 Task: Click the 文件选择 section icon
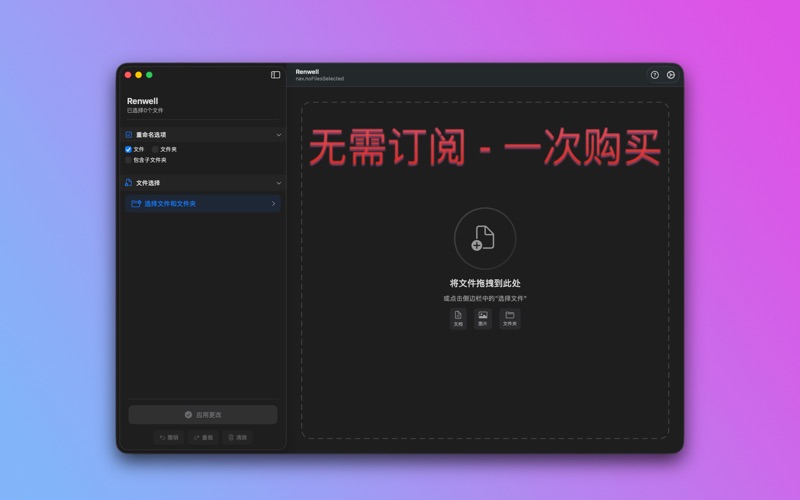coord(129,183)
